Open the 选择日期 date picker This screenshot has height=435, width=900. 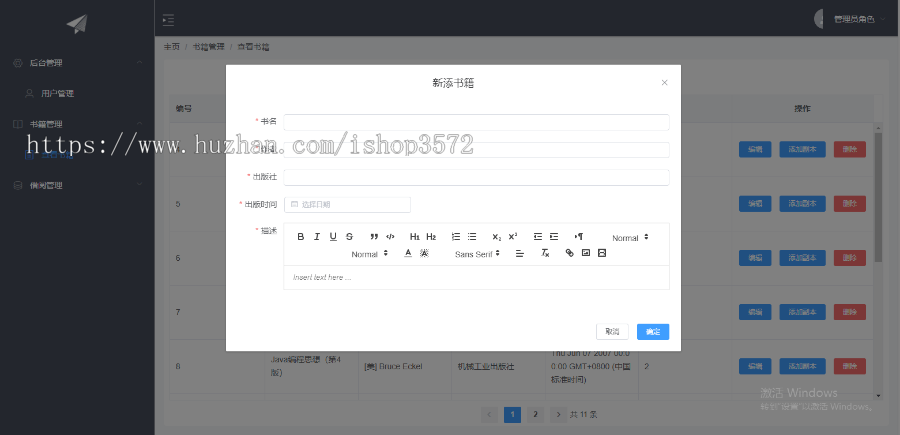347,204
